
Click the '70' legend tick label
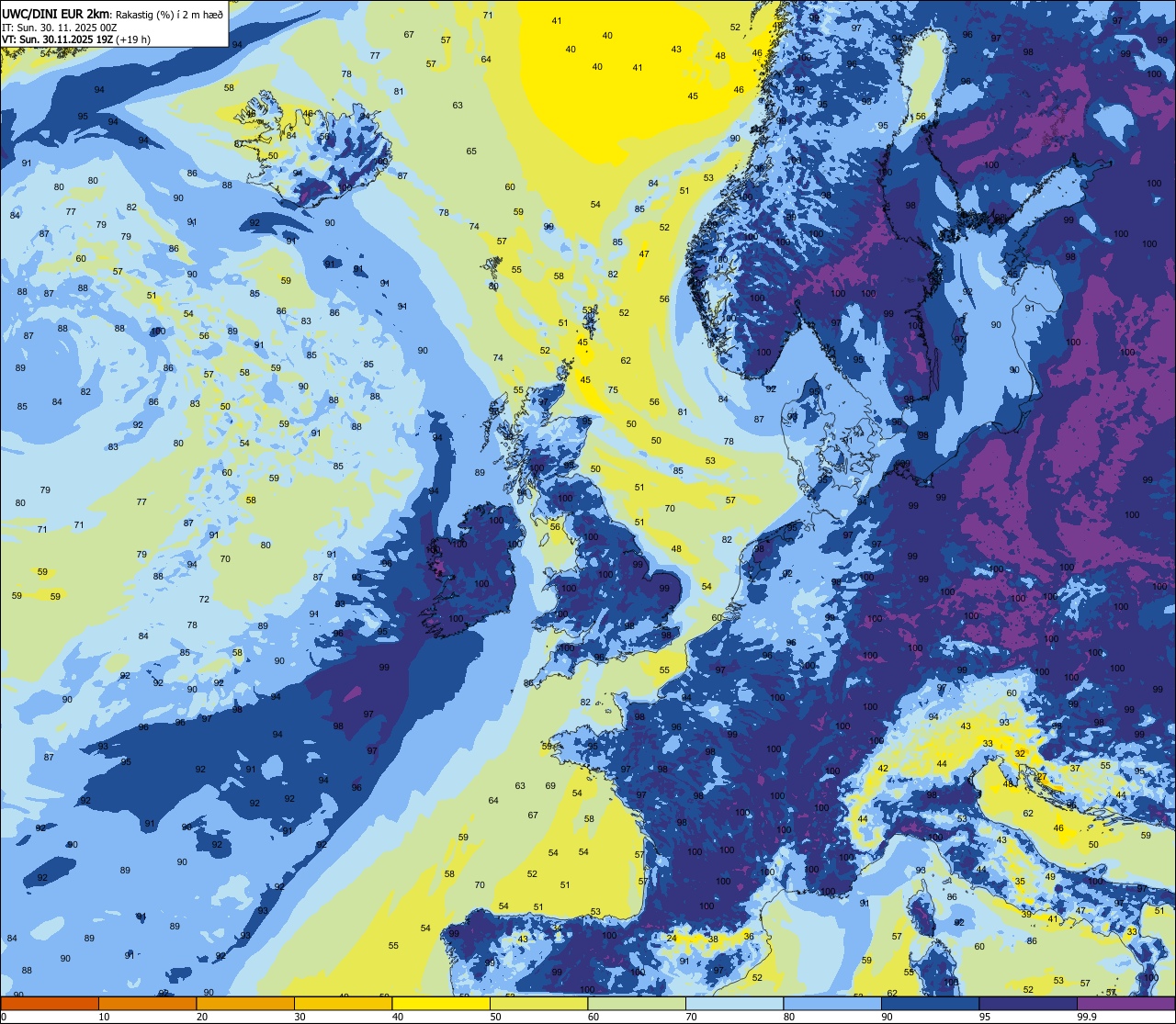[x=691, y=1017]
